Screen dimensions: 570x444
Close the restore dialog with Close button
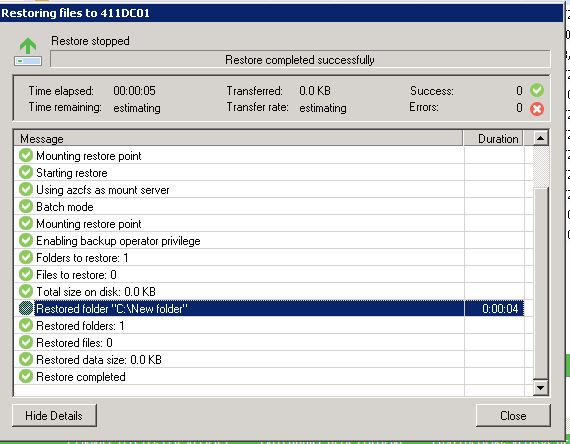click(513, 415)
